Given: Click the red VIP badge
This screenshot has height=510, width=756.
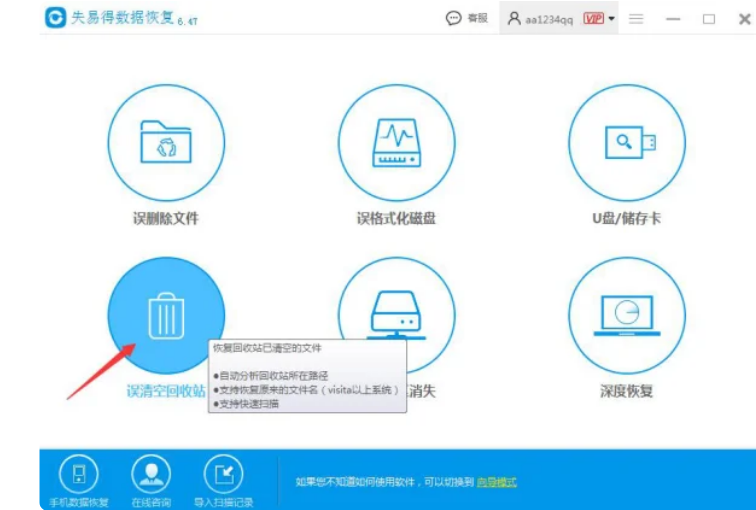Looking at the screenshot, I should click(x=593, y=19).
